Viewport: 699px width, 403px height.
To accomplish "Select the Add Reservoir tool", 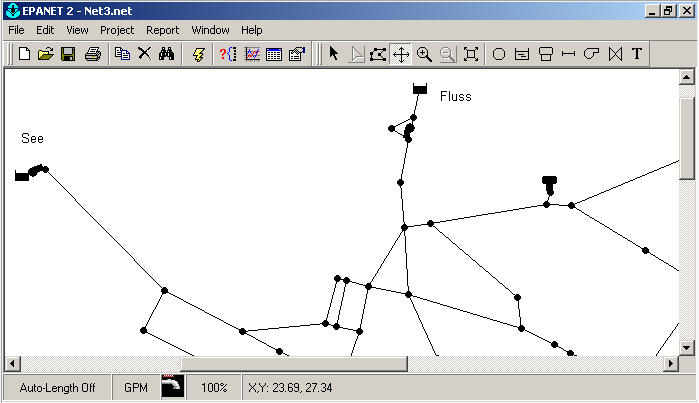I will (522, 54).
